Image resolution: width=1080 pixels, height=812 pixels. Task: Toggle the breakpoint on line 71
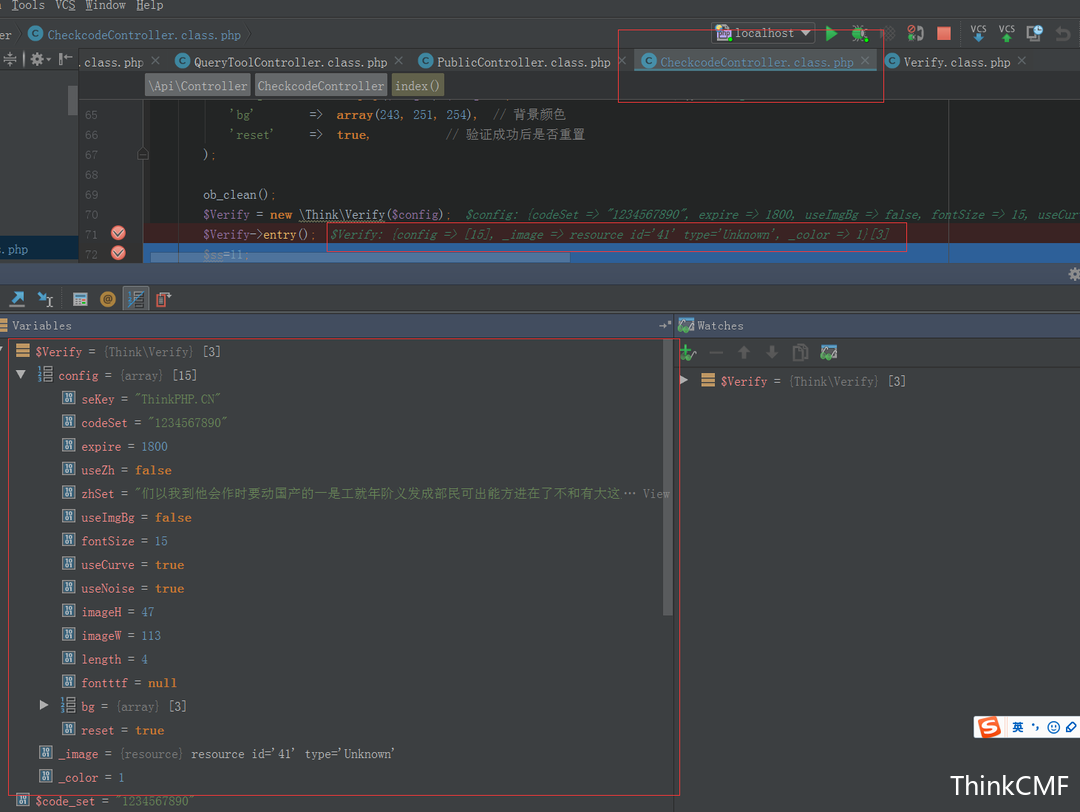tap(118, 233)
